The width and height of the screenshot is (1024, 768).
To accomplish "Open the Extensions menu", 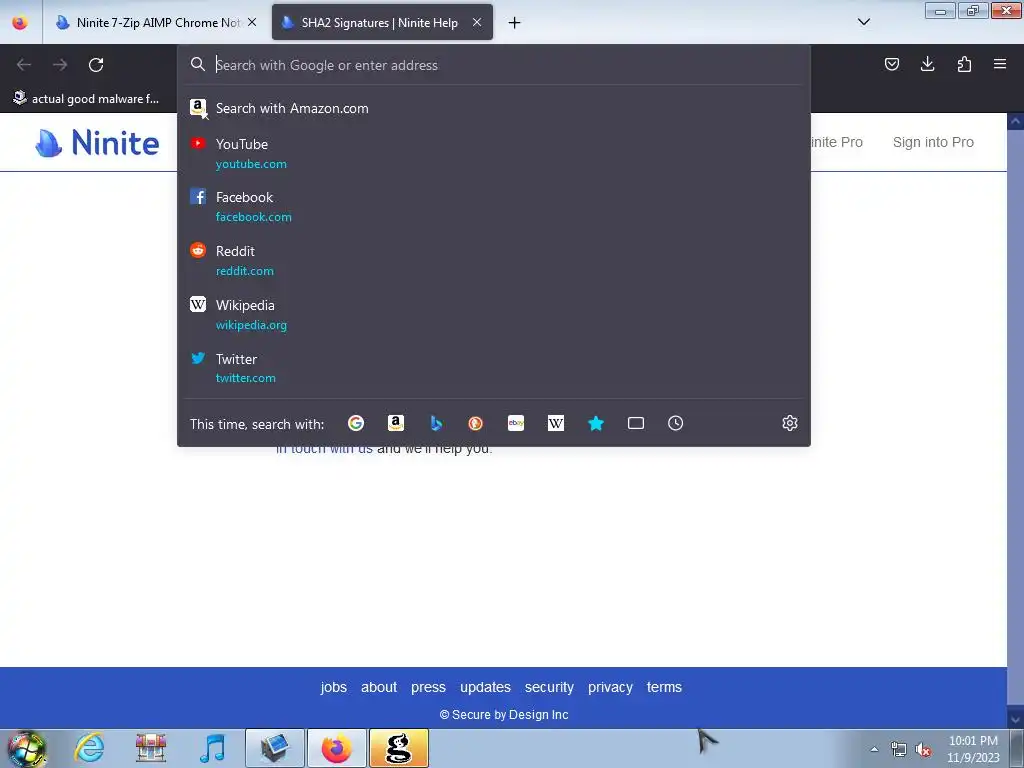I will [x=964, y=64].
